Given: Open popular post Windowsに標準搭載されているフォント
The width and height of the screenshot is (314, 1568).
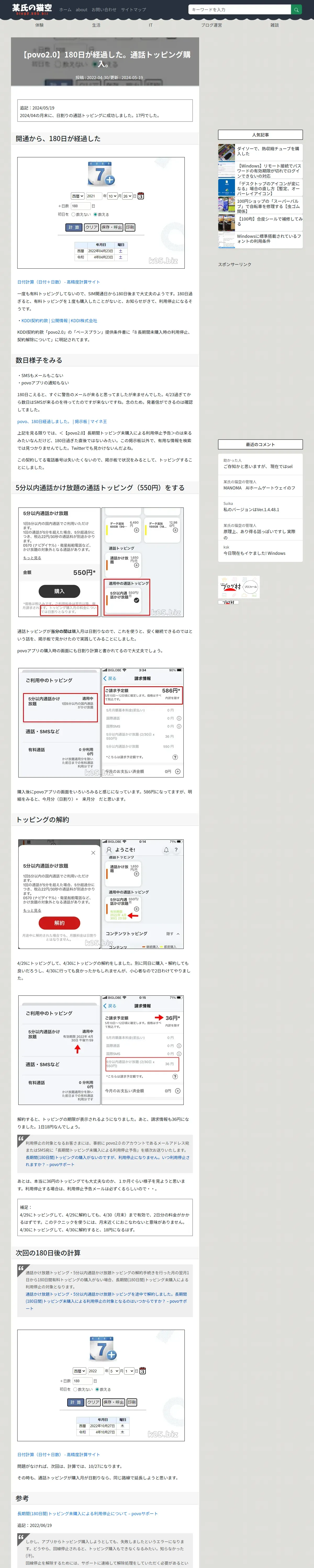Looking at the screenshot, I should (269, 239).
